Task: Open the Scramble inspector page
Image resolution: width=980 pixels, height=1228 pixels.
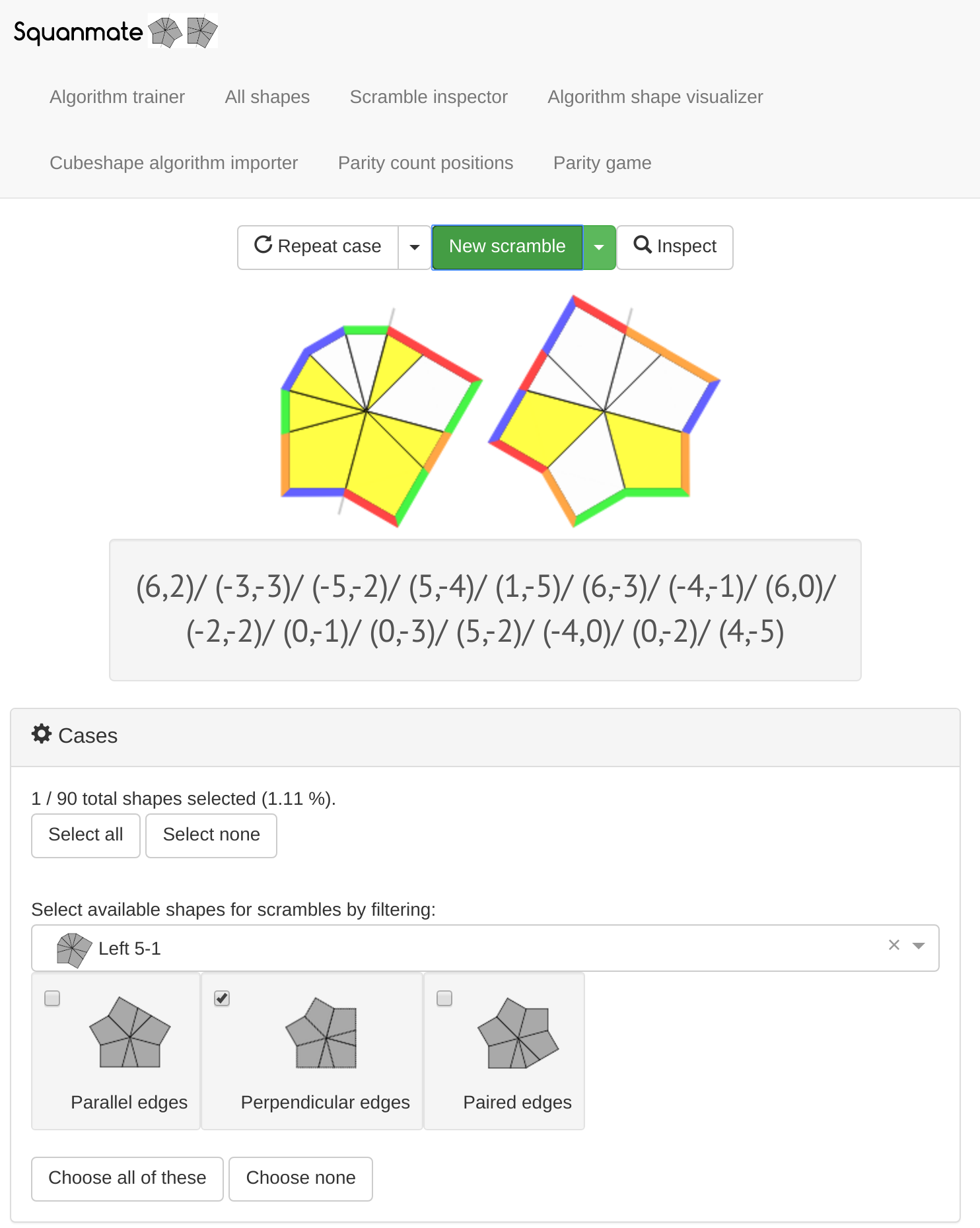Action: [x=429, y=97]
